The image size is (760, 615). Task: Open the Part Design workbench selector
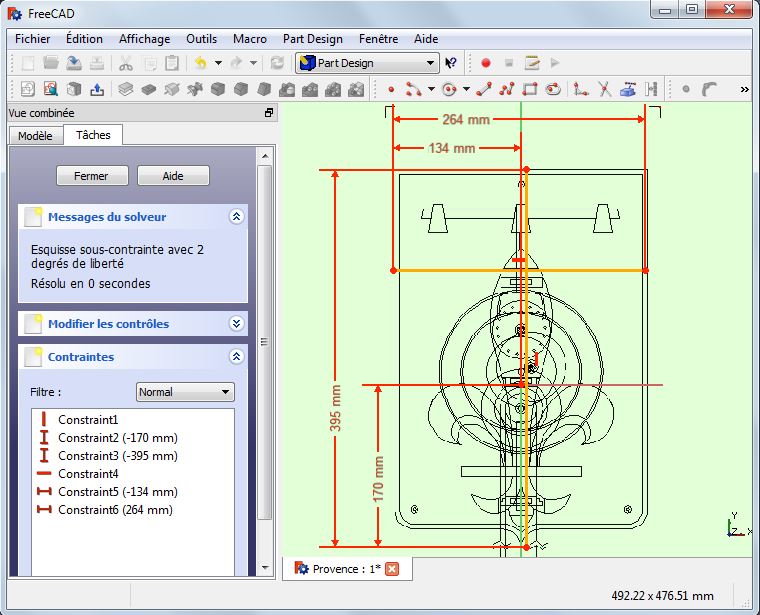pos(367,63)
